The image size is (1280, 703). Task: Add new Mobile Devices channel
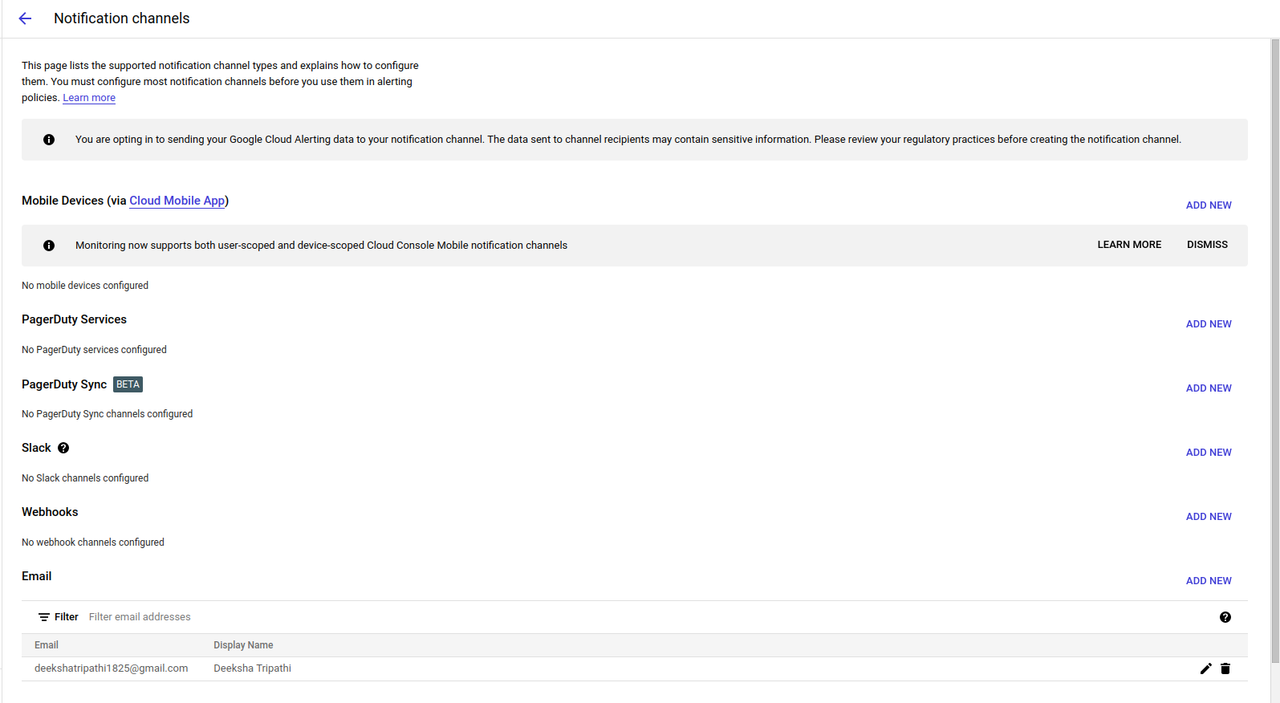click(1208, 205)
